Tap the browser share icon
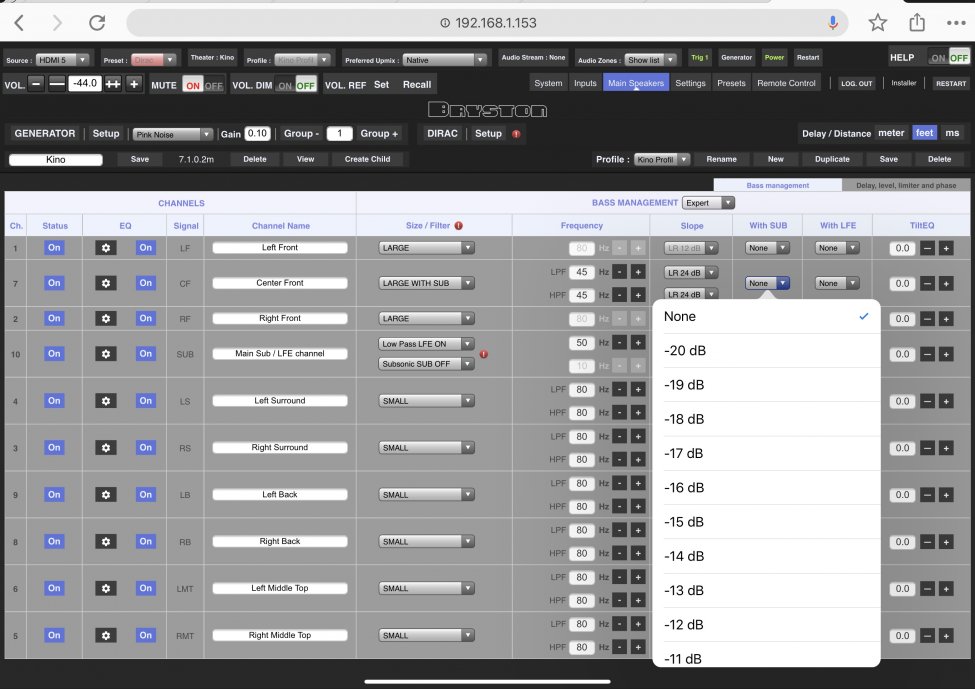The image size is (975, 689). pos(916,23)
